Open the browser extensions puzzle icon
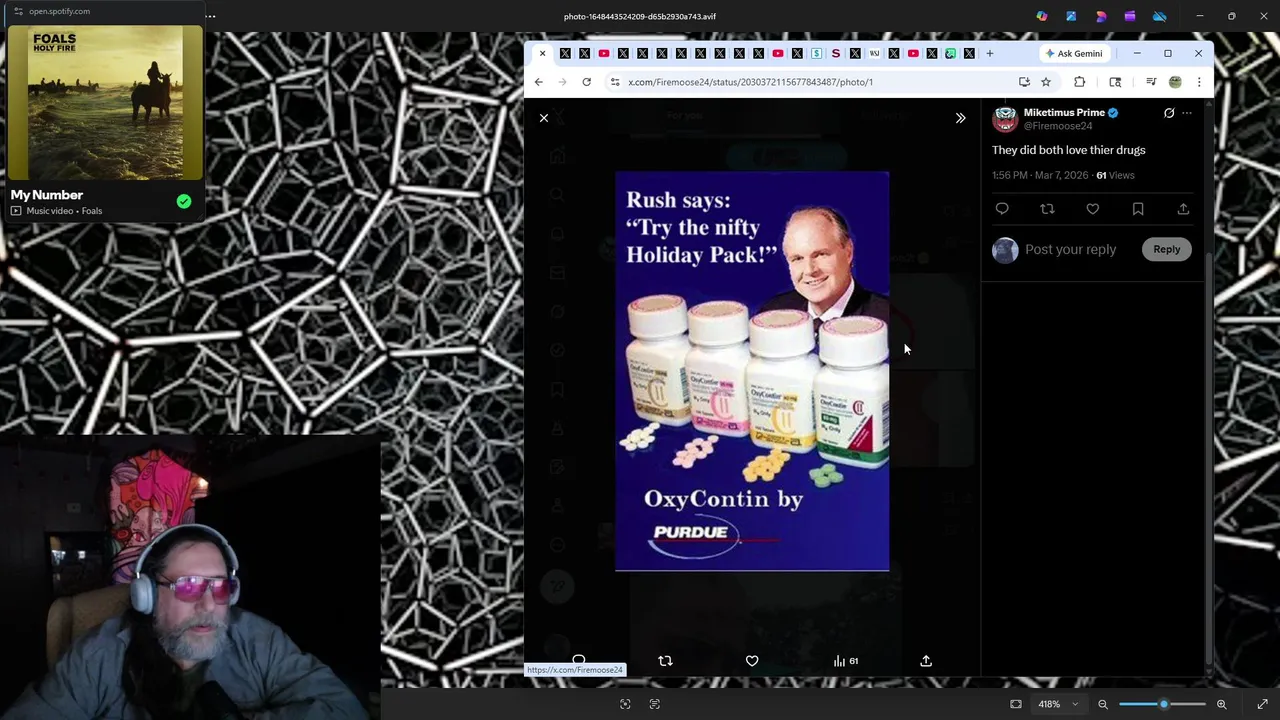1280x720 pixels. click(x=1079, y=82)
